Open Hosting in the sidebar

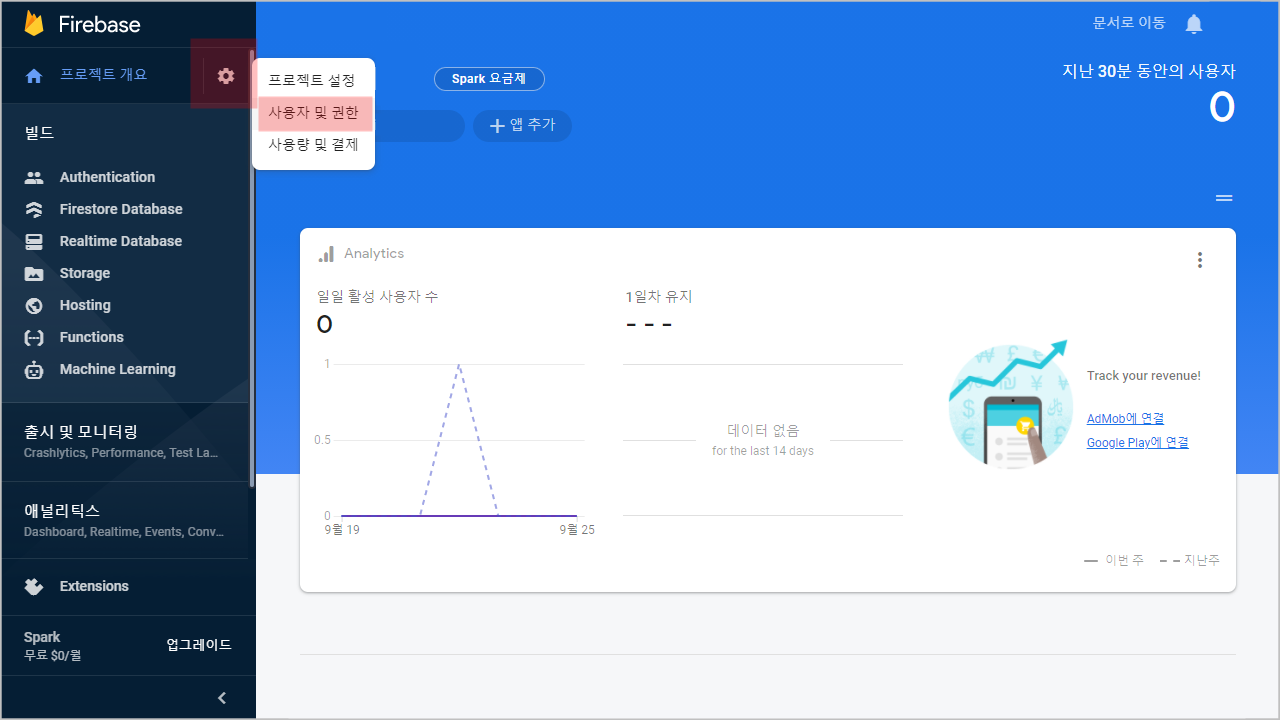click(85, 305)
